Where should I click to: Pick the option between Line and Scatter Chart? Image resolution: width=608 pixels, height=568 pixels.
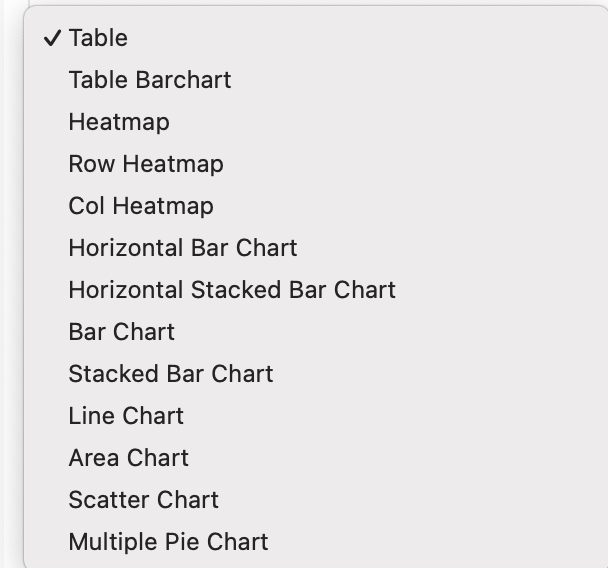point(128,458)
